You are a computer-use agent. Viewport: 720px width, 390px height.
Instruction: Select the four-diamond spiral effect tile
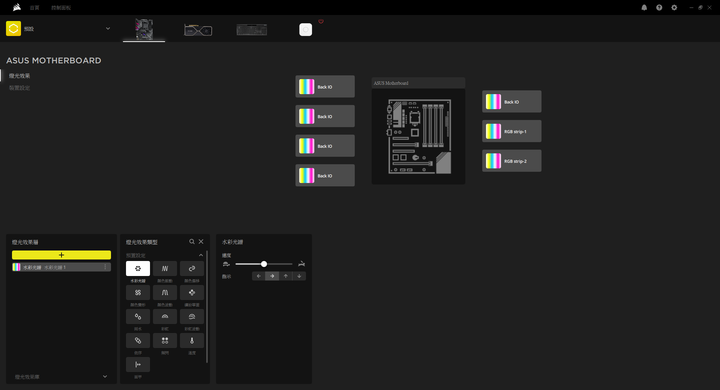point(192,293)
